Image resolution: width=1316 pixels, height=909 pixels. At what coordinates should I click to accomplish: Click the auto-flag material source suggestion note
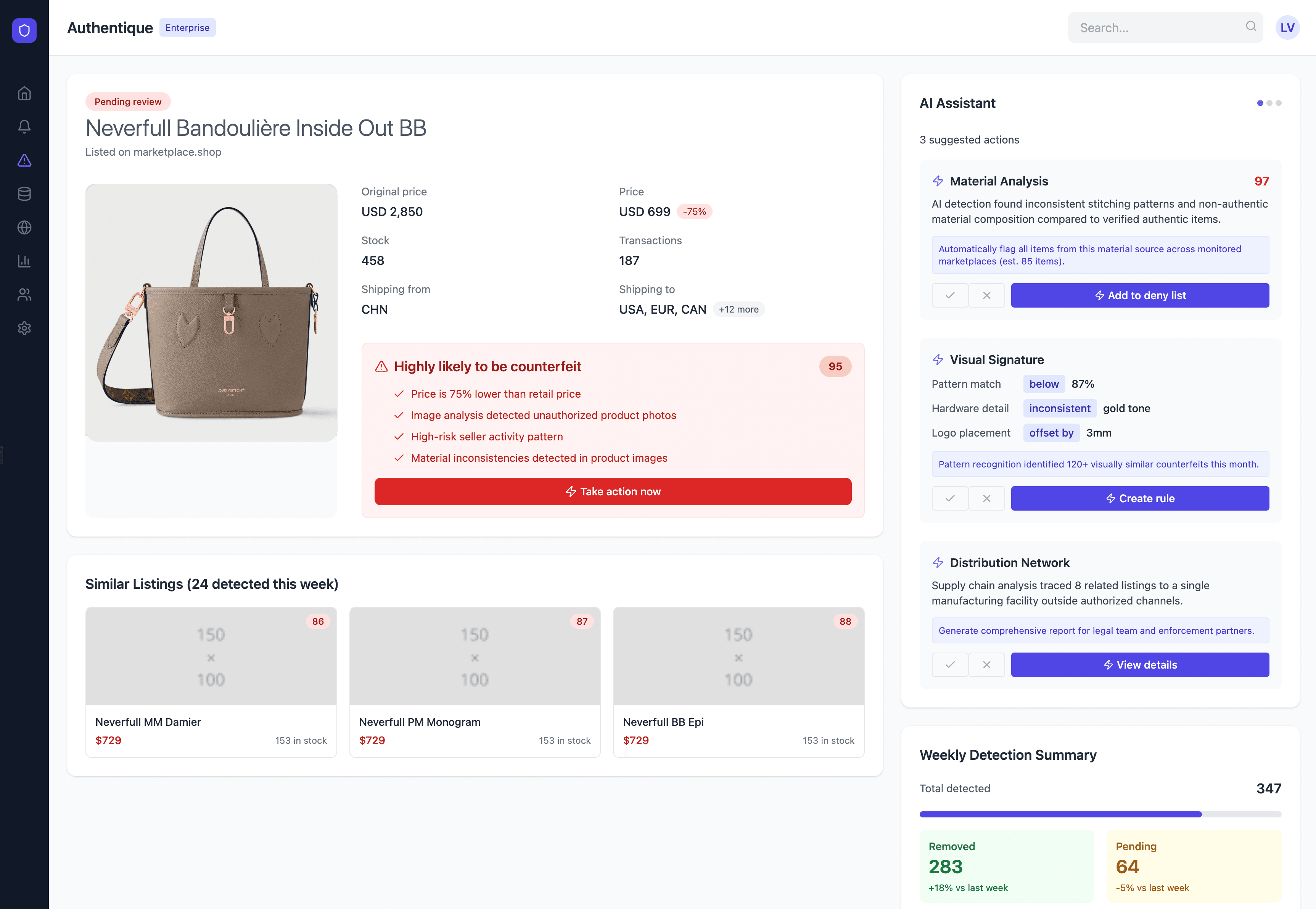coord(1100,255)
